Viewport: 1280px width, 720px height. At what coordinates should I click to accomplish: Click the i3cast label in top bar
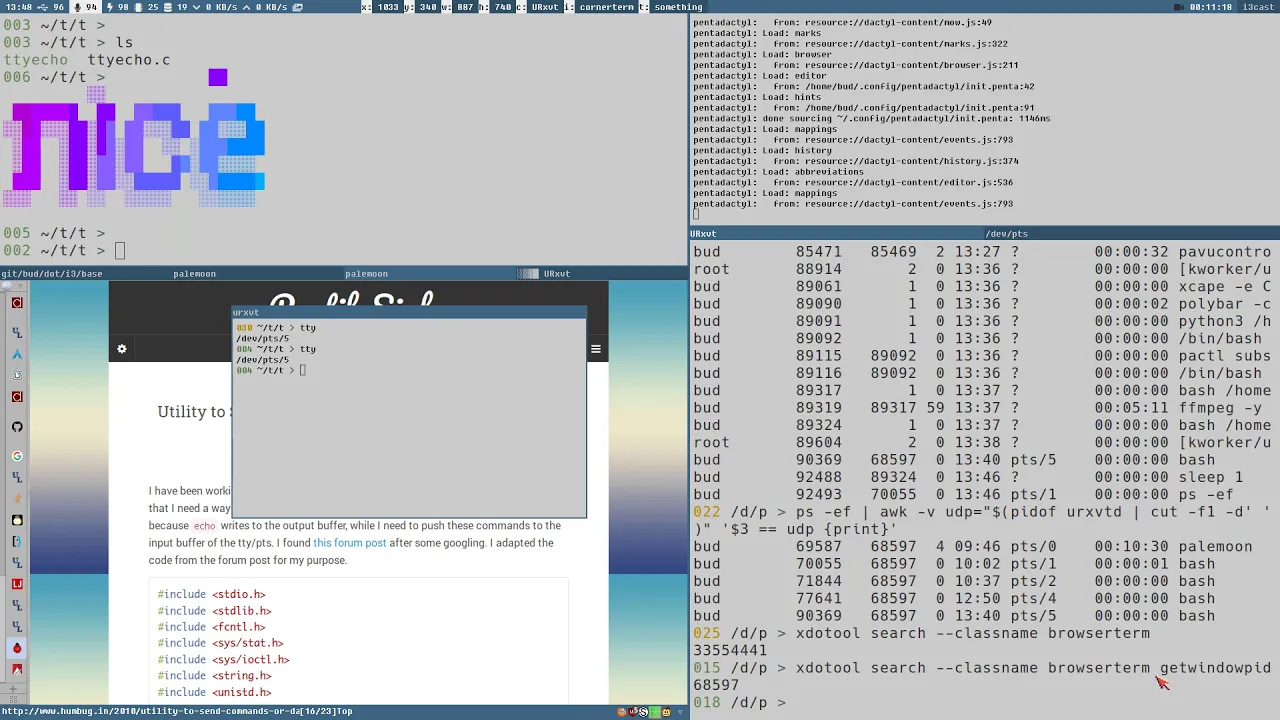point(1257,7)
